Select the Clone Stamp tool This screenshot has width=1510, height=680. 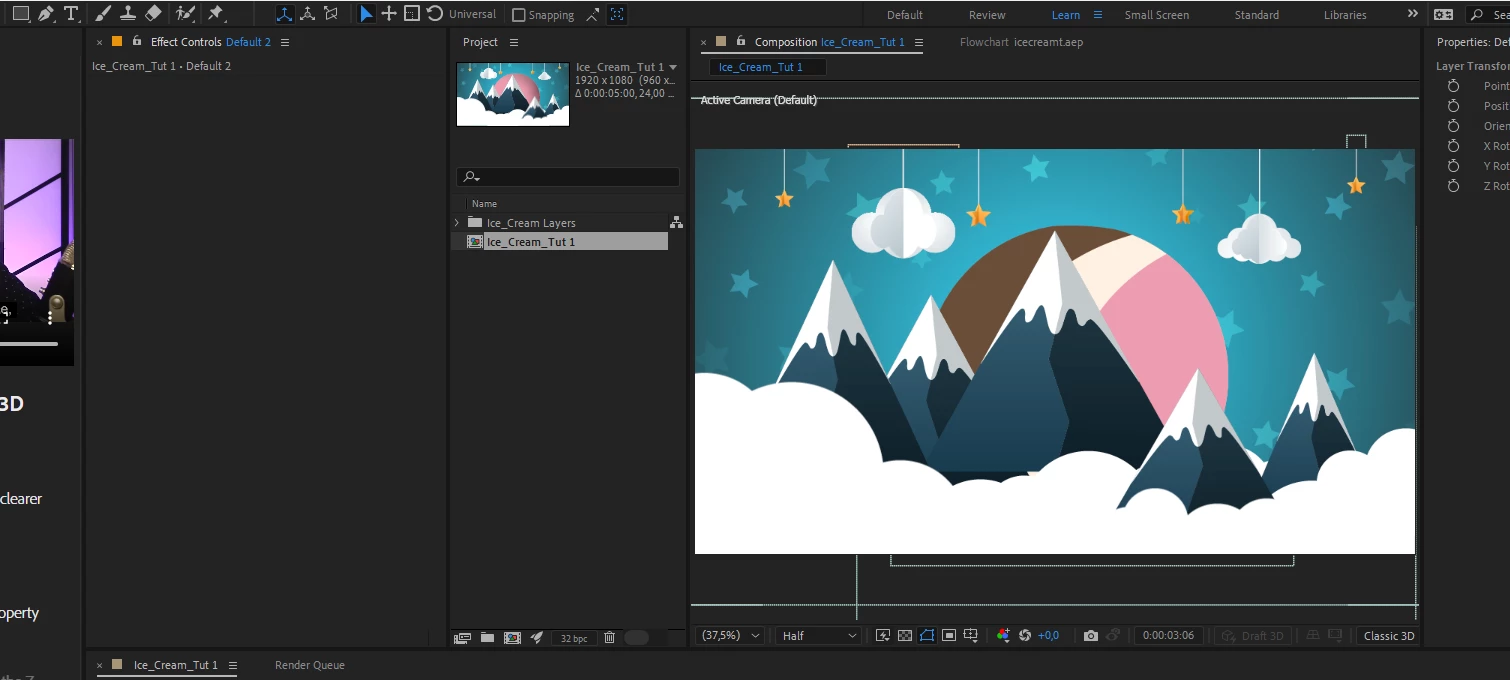tap(128, 14)
